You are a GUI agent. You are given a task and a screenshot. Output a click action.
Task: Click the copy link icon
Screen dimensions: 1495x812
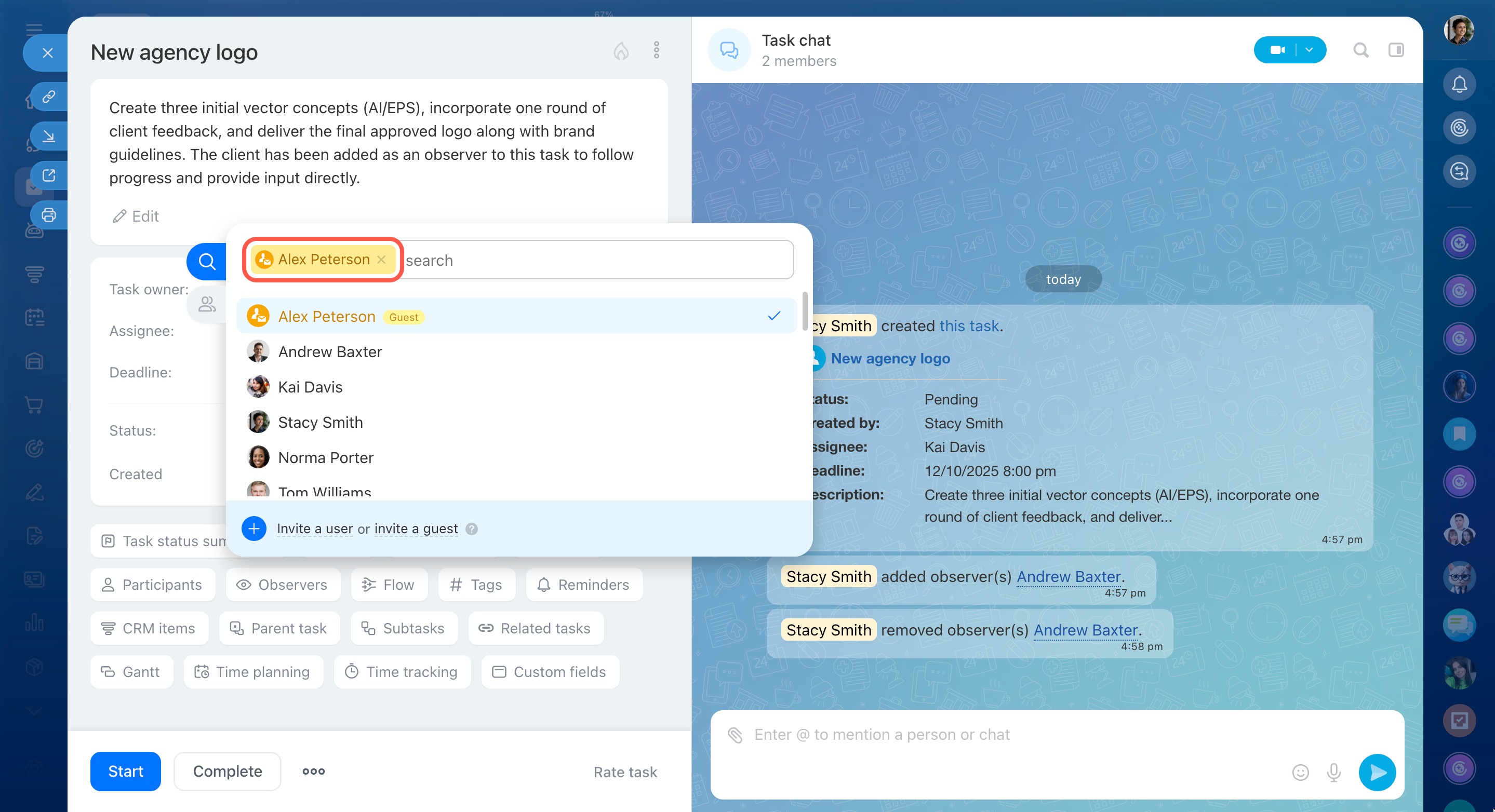[49, 96]
